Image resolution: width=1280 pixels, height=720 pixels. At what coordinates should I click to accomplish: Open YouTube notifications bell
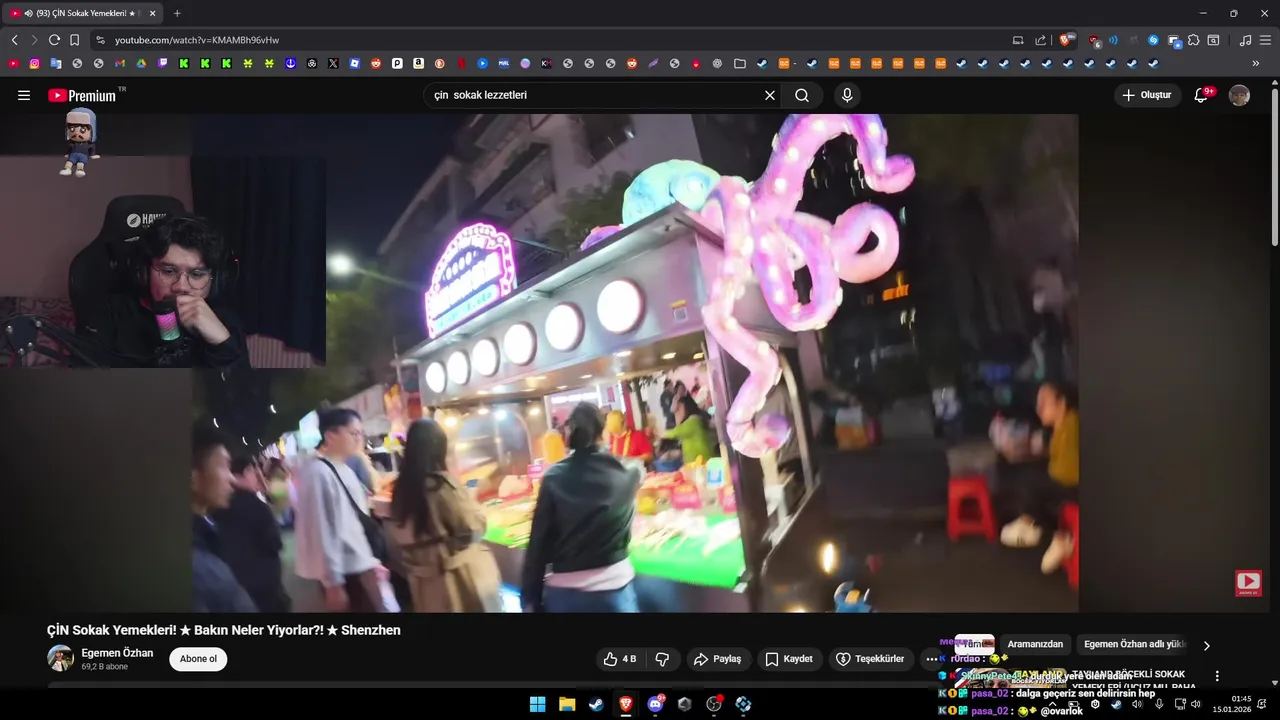tap(1202, 95)
